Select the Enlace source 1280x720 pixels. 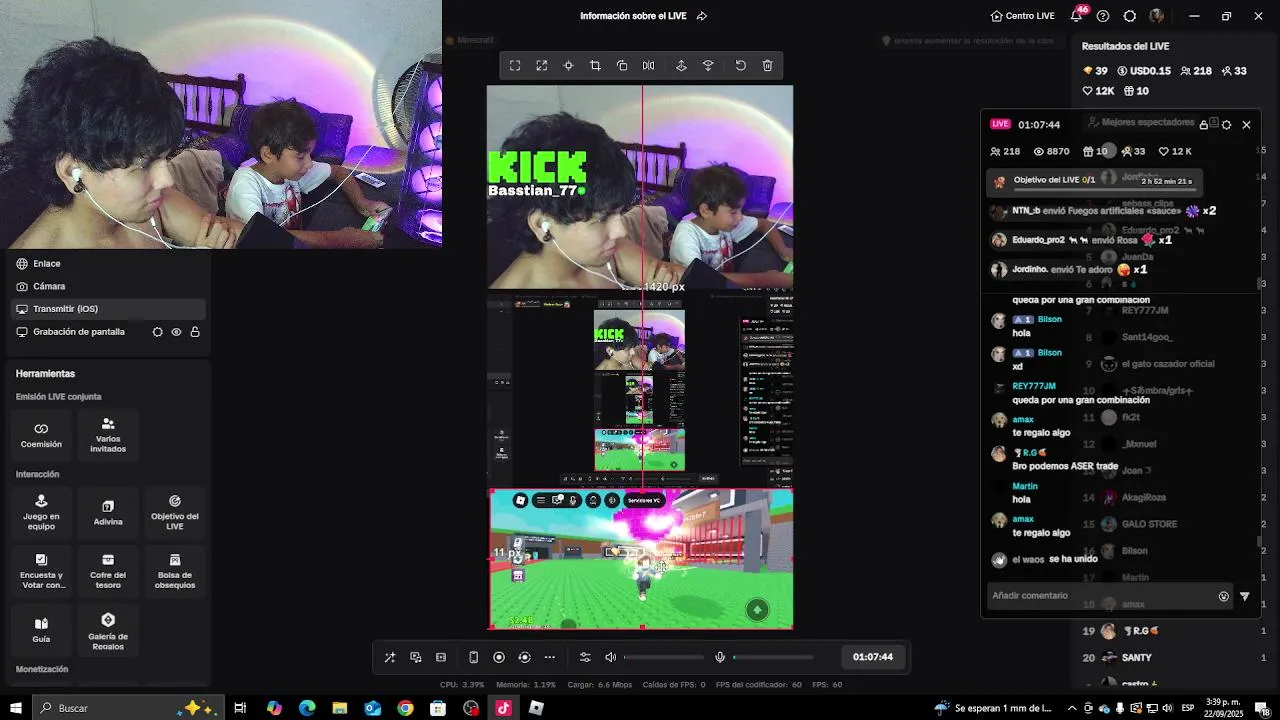(110, 264)
